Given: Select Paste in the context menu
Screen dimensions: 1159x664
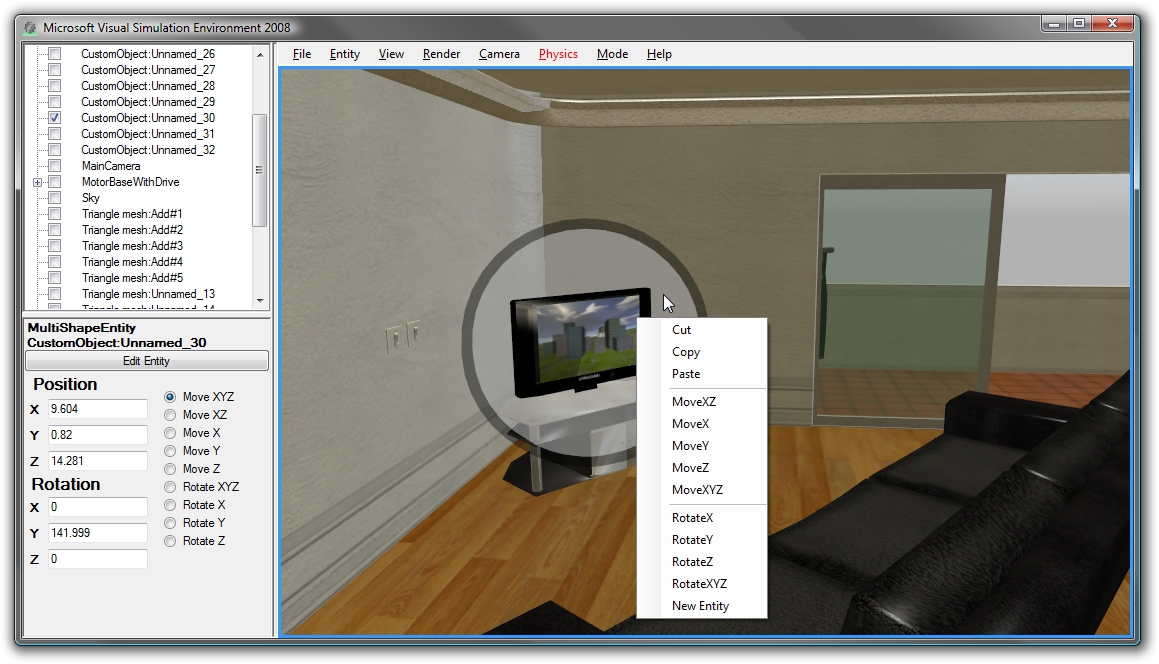Looking at the screenshot, I should coord(684,373).
